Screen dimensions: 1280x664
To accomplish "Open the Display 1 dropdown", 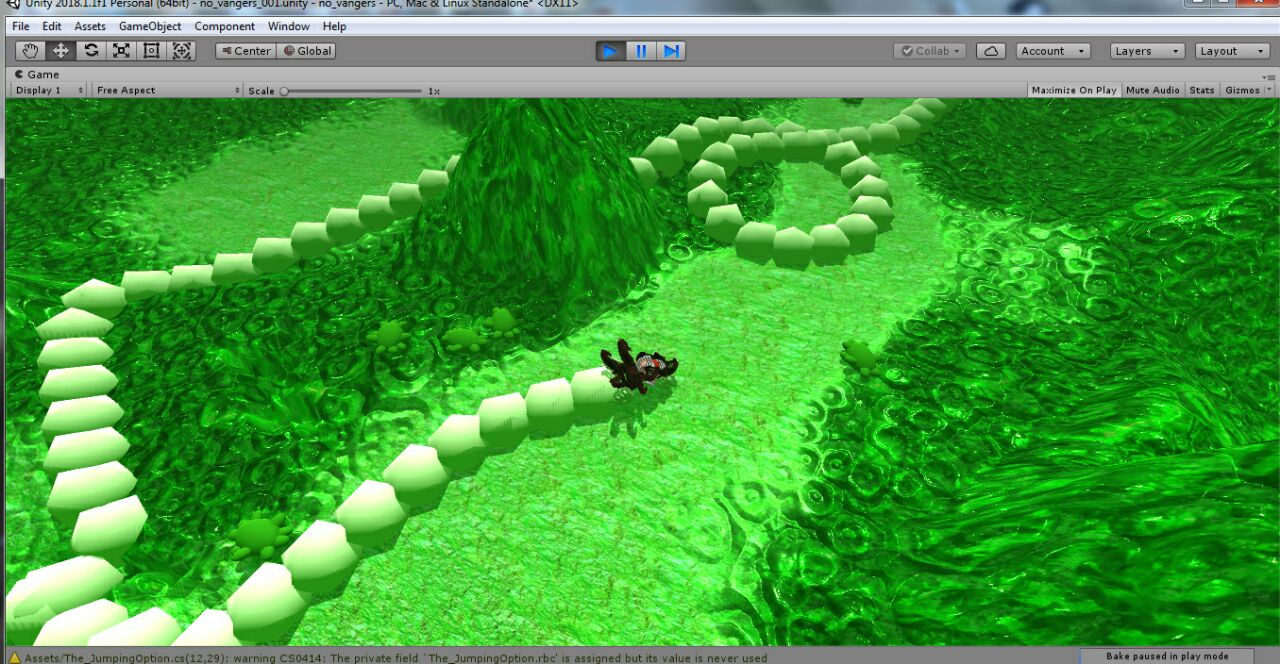I will click(x=48, y=90).
